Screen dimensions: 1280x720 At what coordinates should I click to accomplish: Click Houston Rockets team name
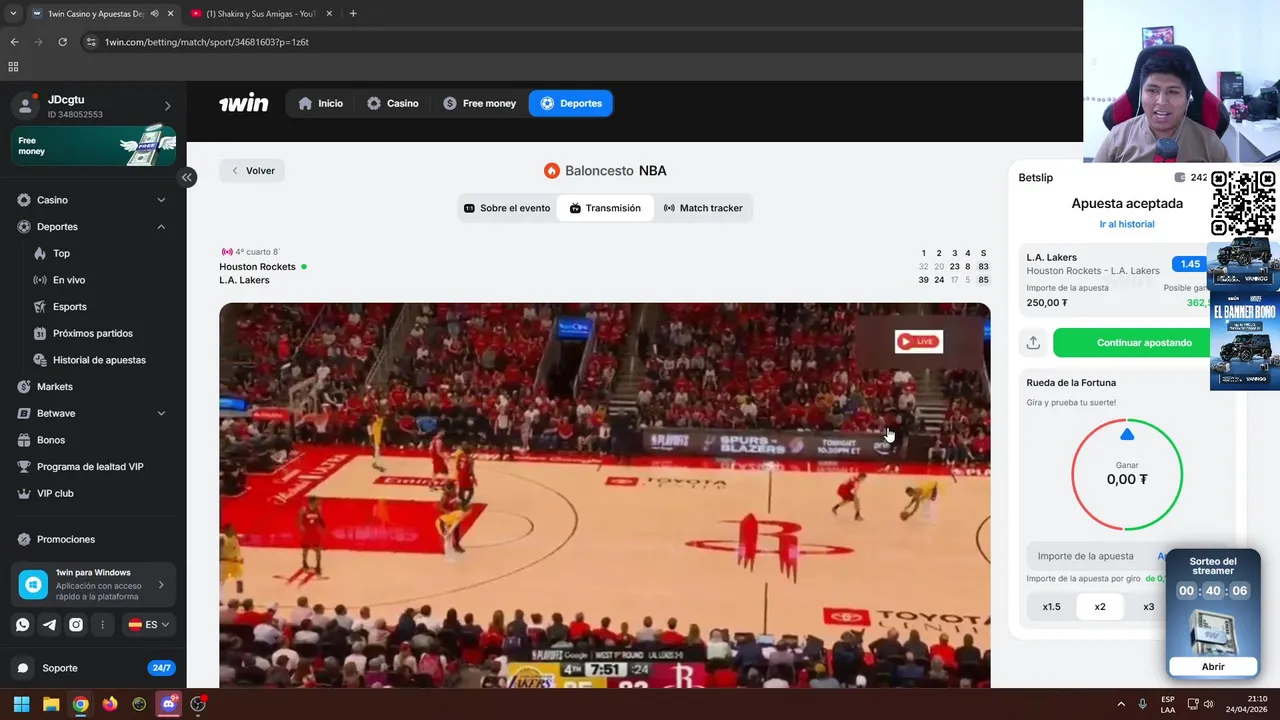pyautogui.click(x=257, y=267)
